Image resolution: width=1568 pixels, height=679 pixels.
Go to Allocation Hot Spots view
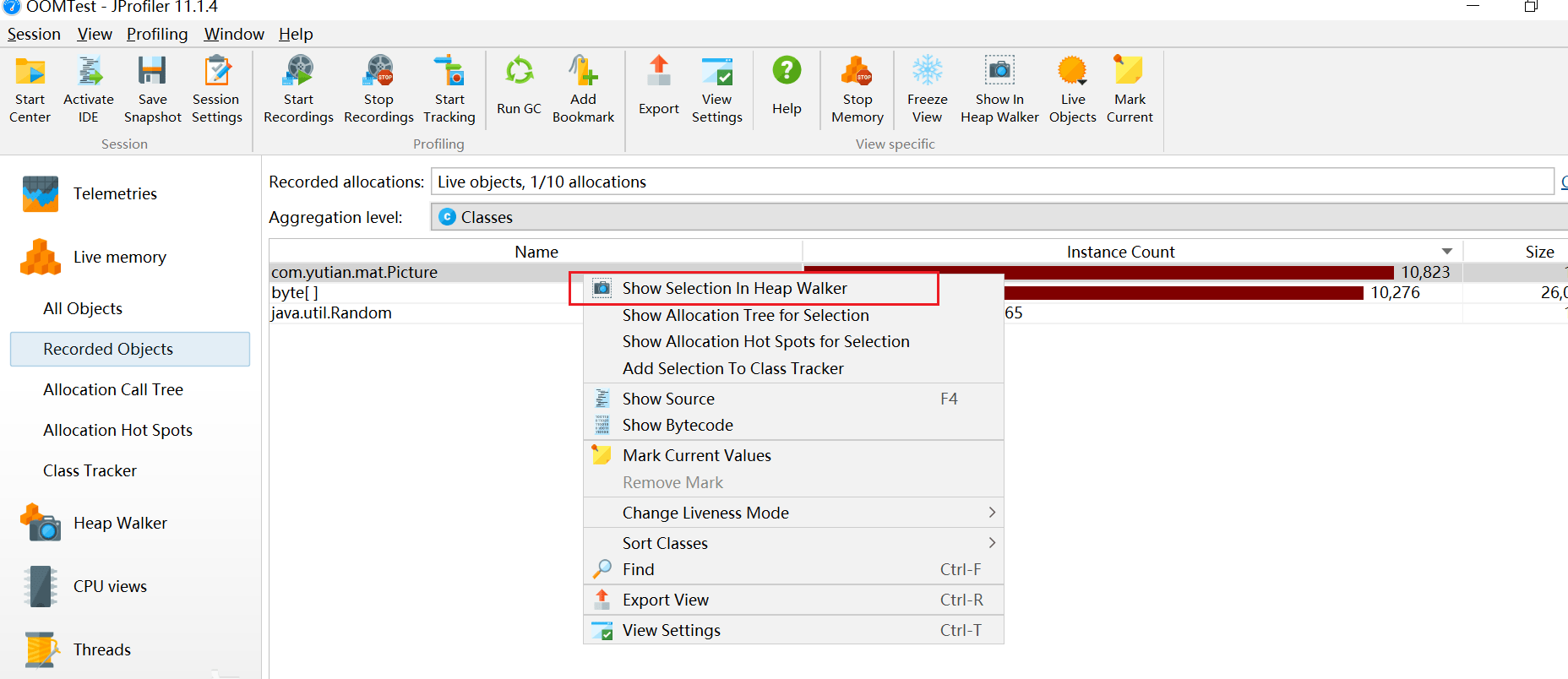coord(117,430)
